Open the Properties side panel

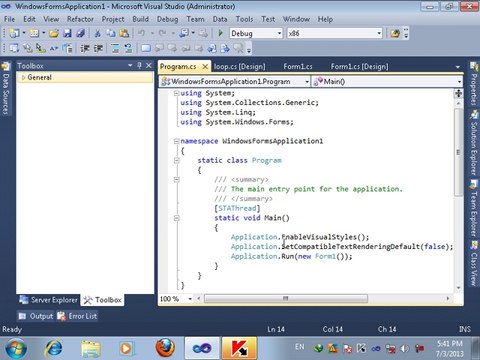coord(474,83)
